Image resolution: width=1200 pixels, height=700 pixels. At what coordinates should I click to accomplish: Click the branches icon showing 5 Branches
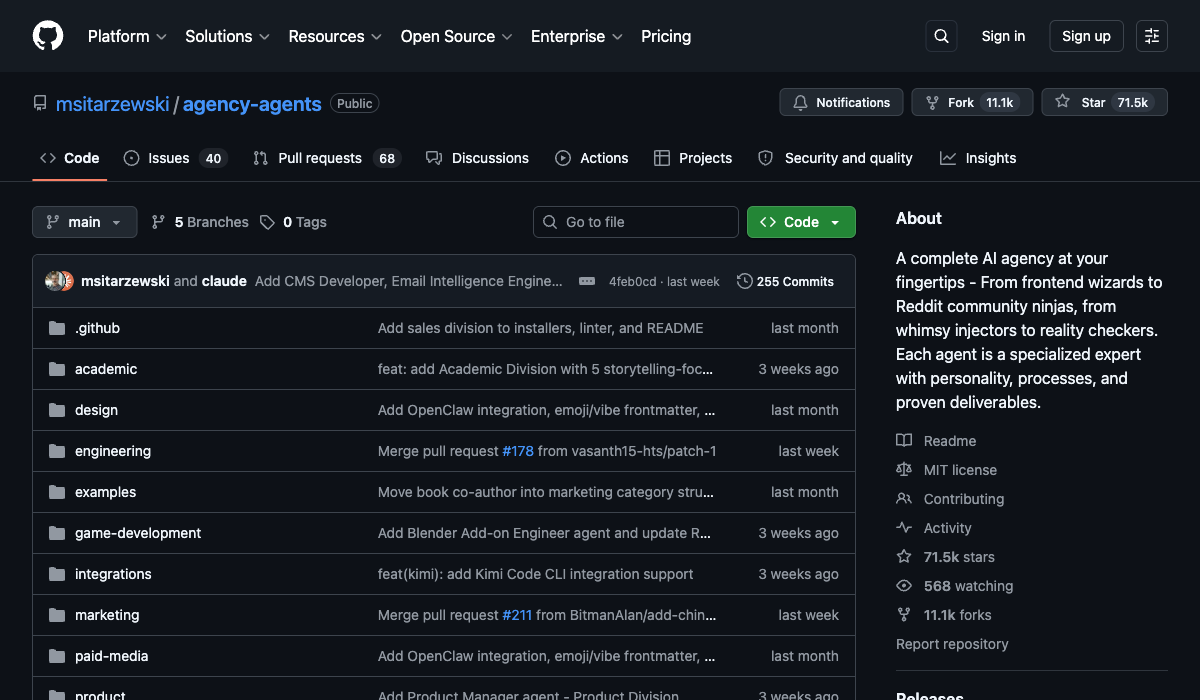click(159, 222)
